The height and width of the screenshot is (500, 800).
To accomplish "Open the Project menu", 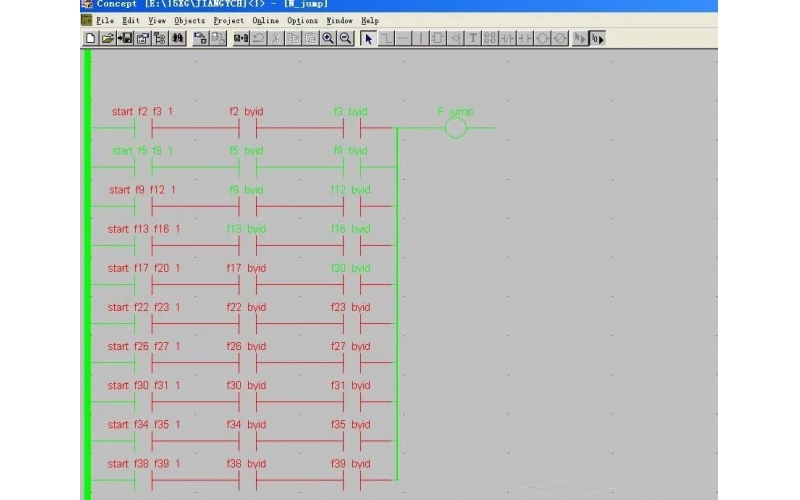I will 229,20.
